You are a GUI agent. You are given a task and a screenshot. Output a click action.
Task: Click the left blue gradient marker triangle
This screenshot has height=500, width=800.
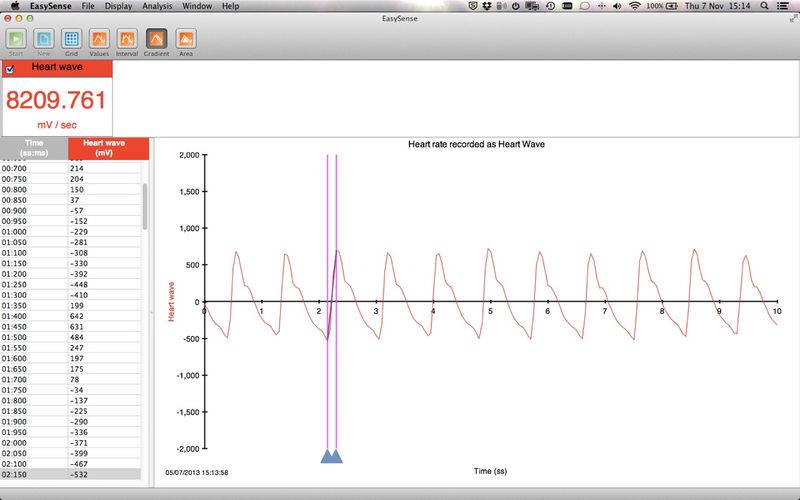[327, 457]
